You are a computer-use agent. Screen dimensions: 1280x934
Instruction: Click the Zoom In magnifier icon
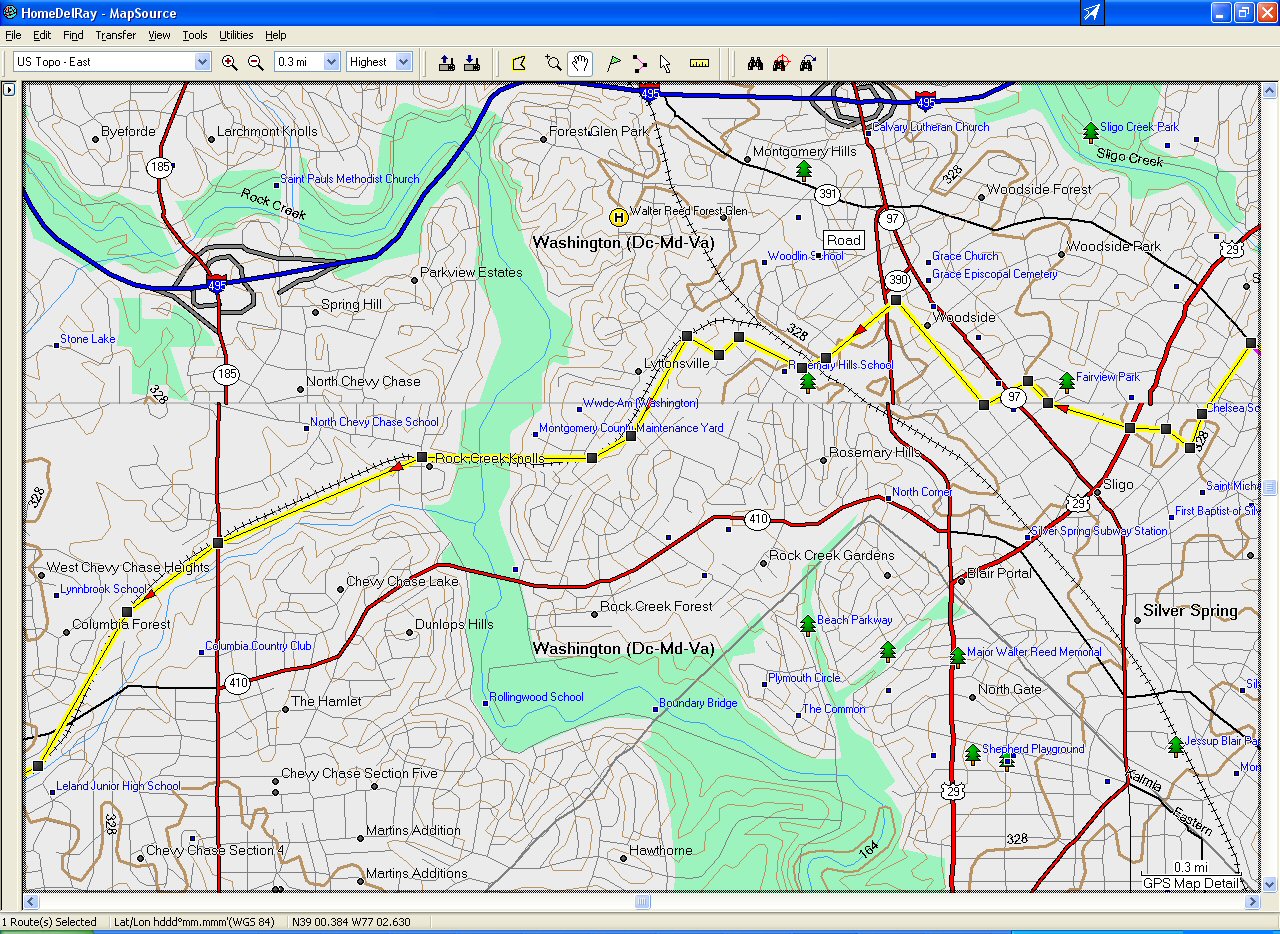(230, 62)
